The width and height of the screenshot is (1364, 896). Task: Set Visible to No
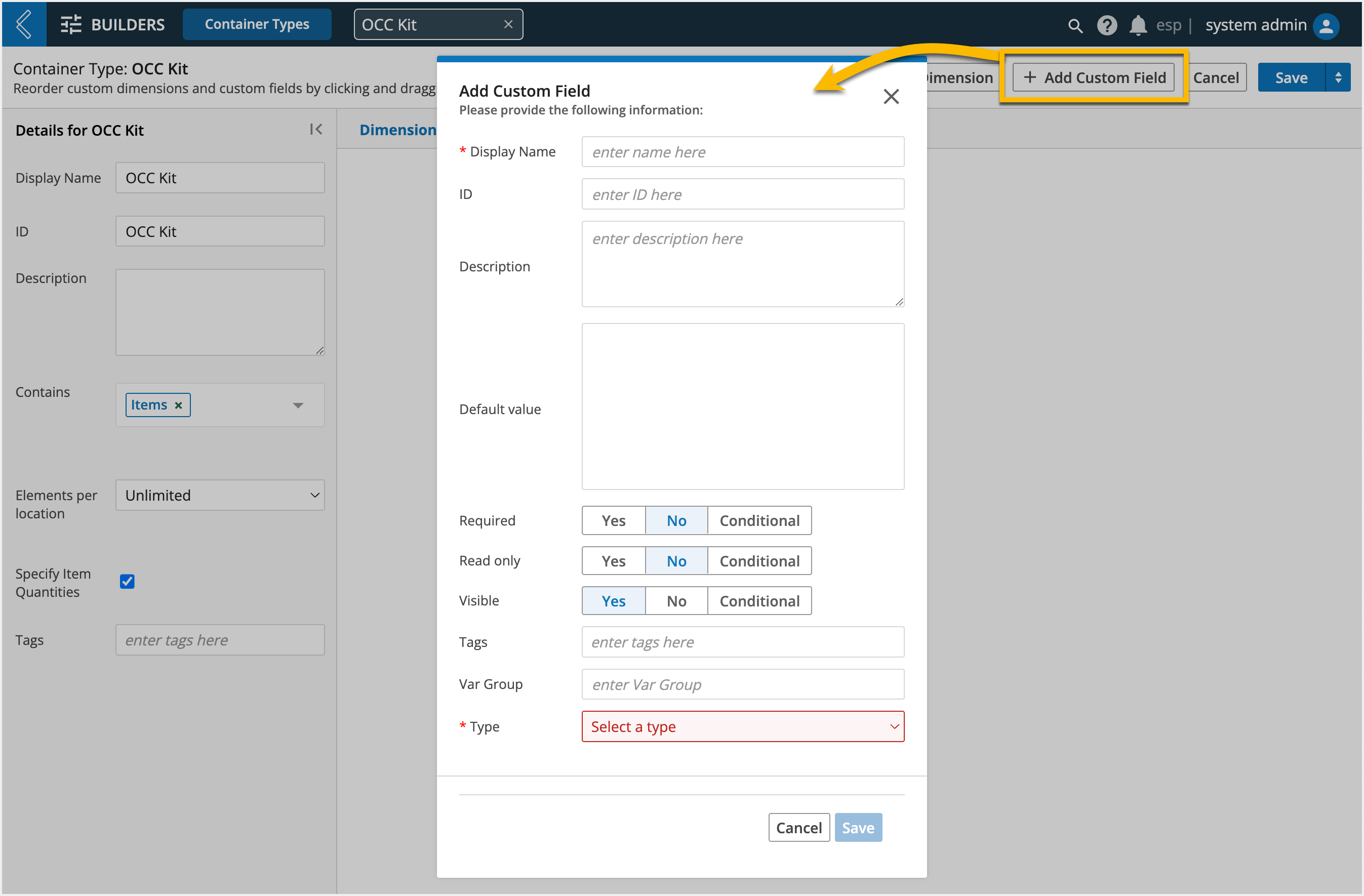[676, 601]
